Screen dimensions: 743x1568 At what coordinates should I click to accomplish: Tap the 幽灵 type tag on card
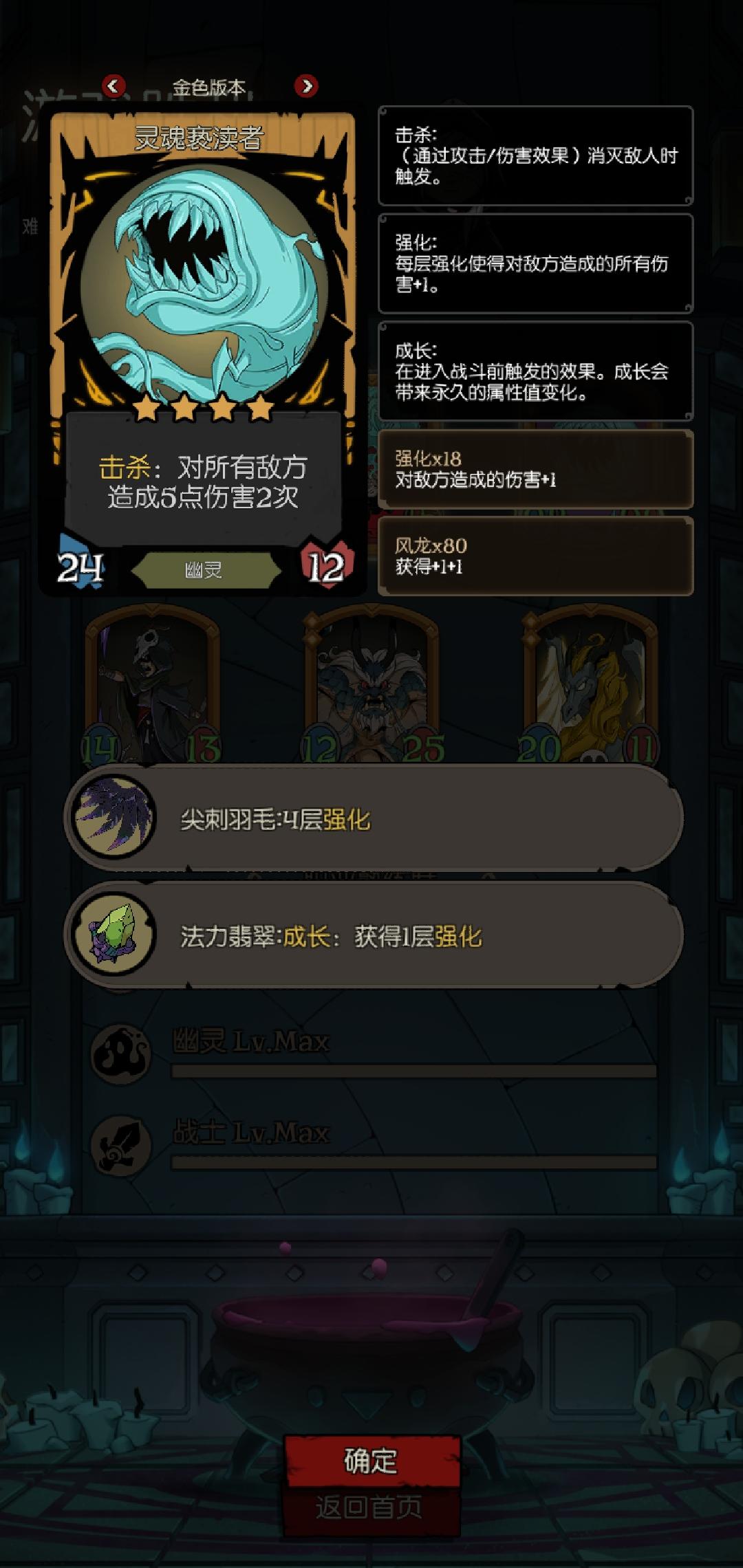[204, 570]
